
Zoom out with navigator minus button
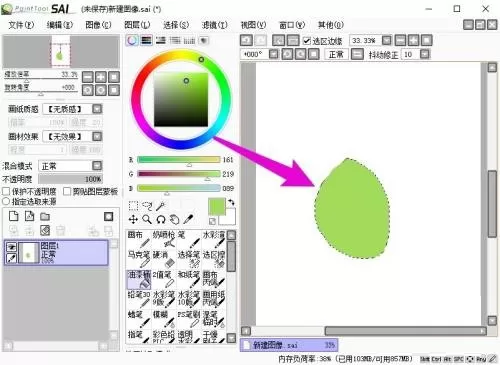(x=88, y=77)
